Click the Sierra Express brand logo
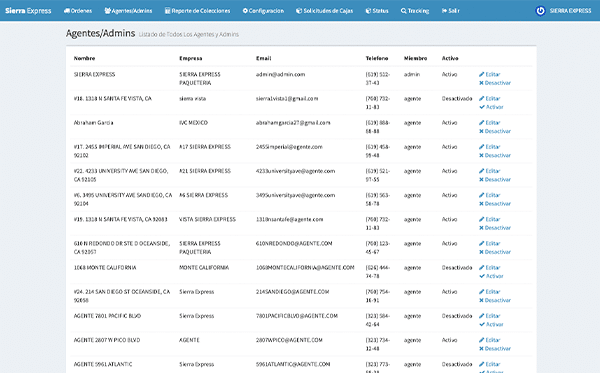Viewport: 600px width, 373px height. tap(28, 11)
